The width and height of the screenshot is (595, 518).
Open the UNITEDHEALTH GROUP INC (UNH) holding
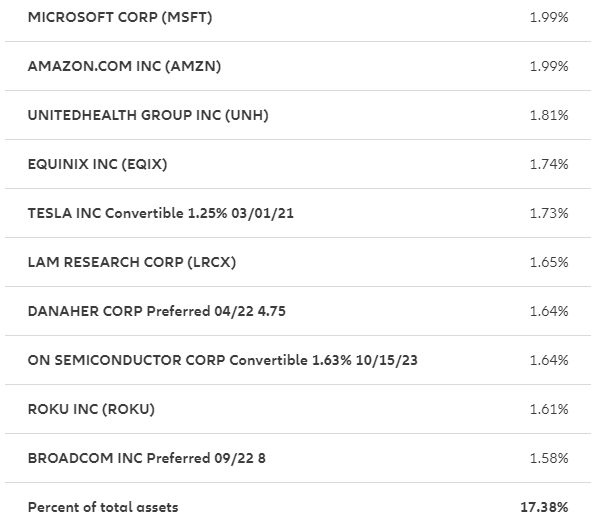(148, 115)
